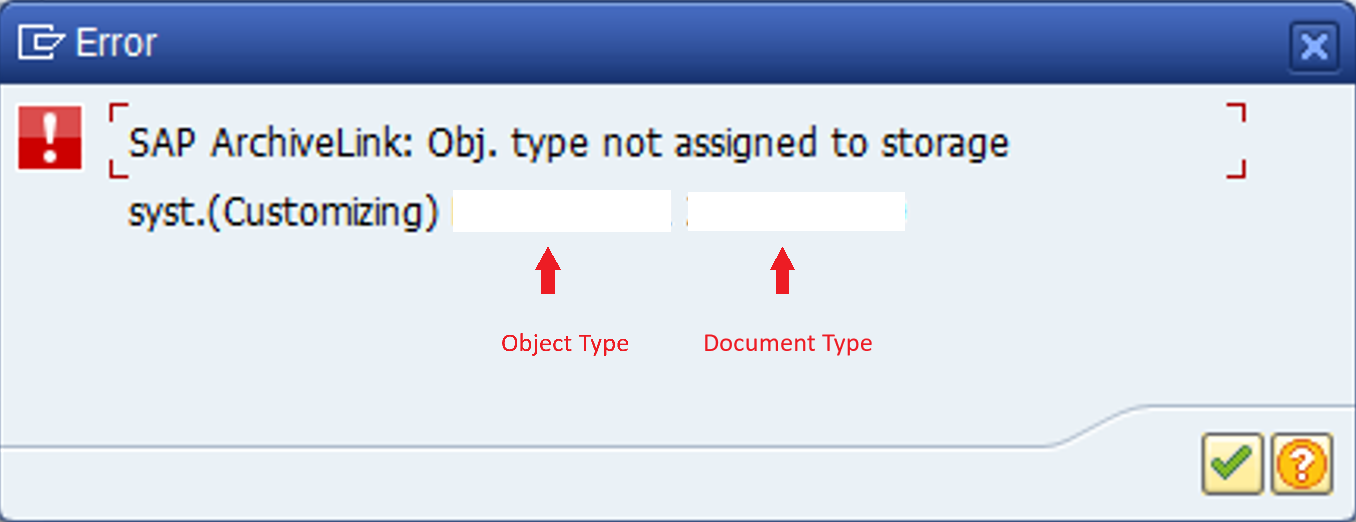Click the blanked-out object type value field
The width and height of the screenshot is (1356, 522).
[562, 211]
